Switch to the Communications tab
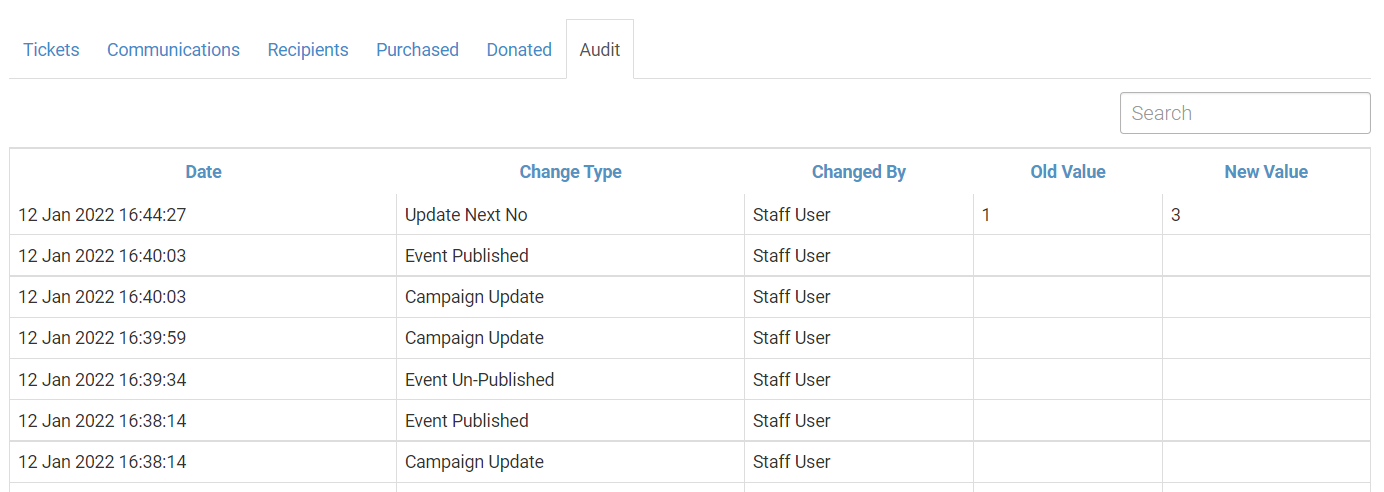 tap(173, 50)
